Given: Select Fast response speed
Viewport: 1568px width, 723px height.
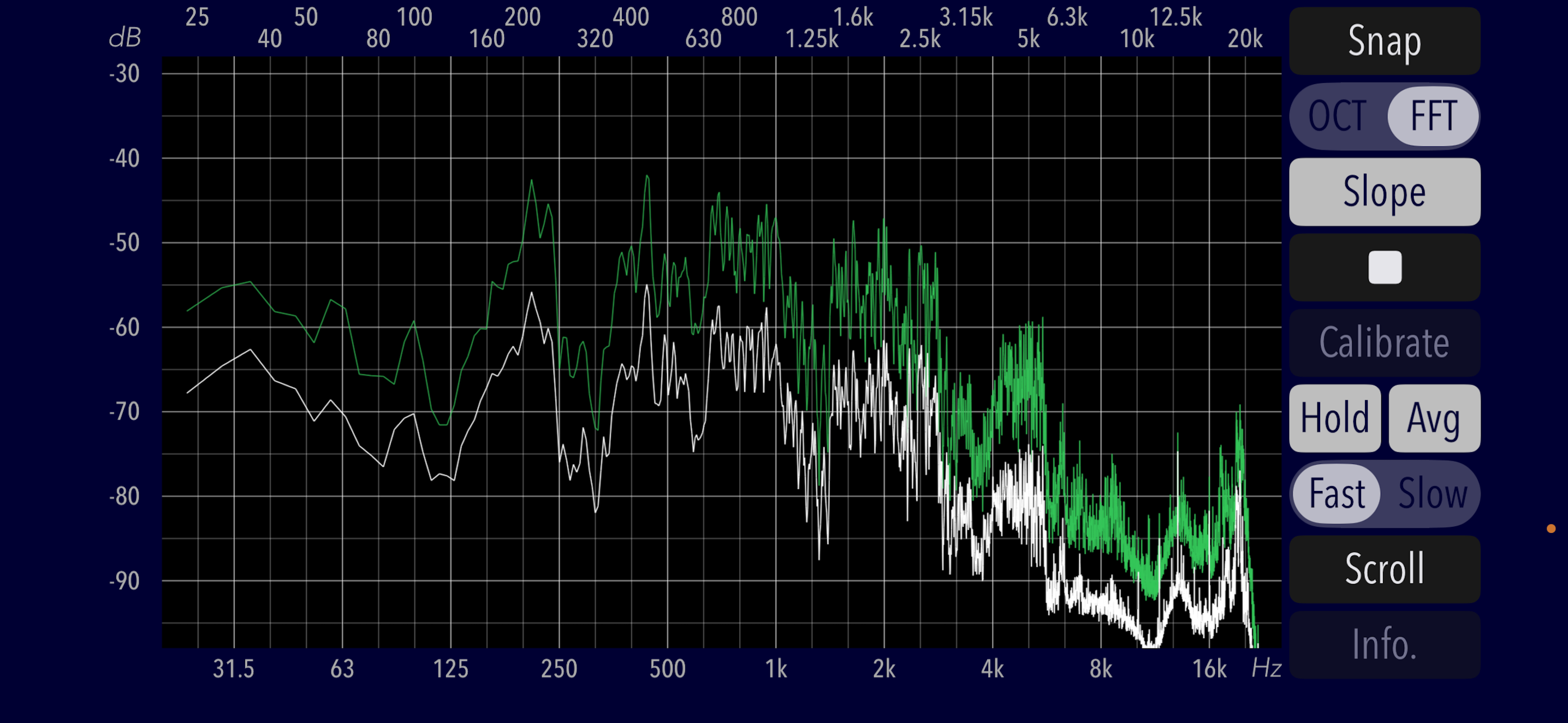Looking at the screenshot, I should tap(1337, 494).
